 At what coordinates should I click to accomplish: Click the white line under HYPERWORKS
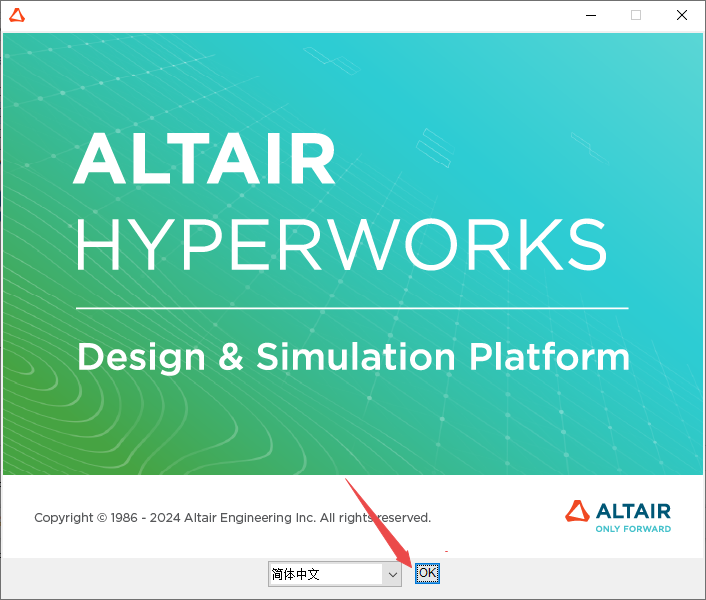pyautogui.click(x=352, y=308)
